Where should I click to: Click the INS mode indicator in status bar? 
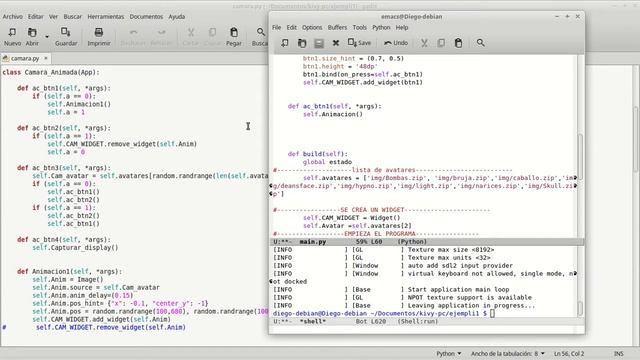pos(618,353)
